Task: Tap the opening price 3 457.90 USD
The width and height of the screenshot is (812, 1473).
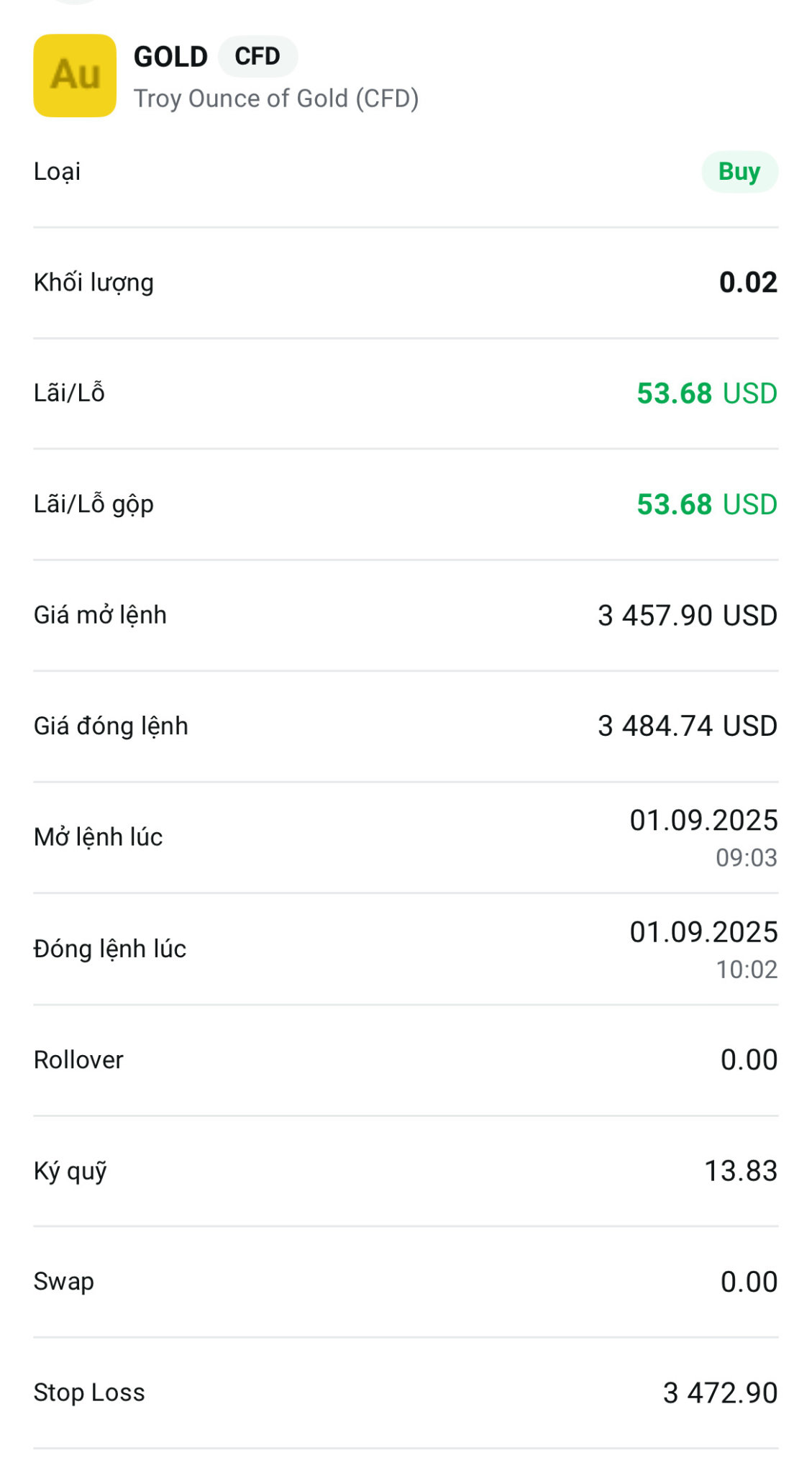Action: (687, 616)
